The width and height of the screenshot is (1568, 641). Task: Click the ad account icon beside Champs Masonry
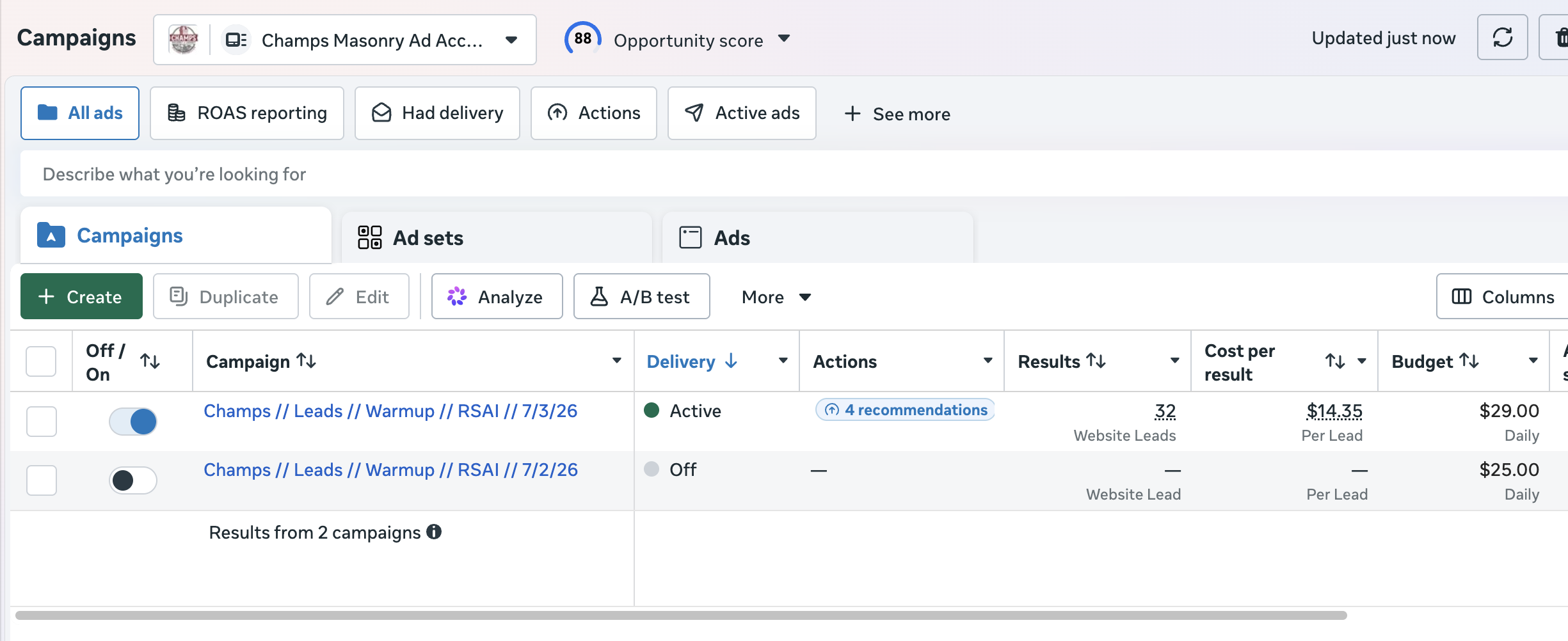[236, 40]
